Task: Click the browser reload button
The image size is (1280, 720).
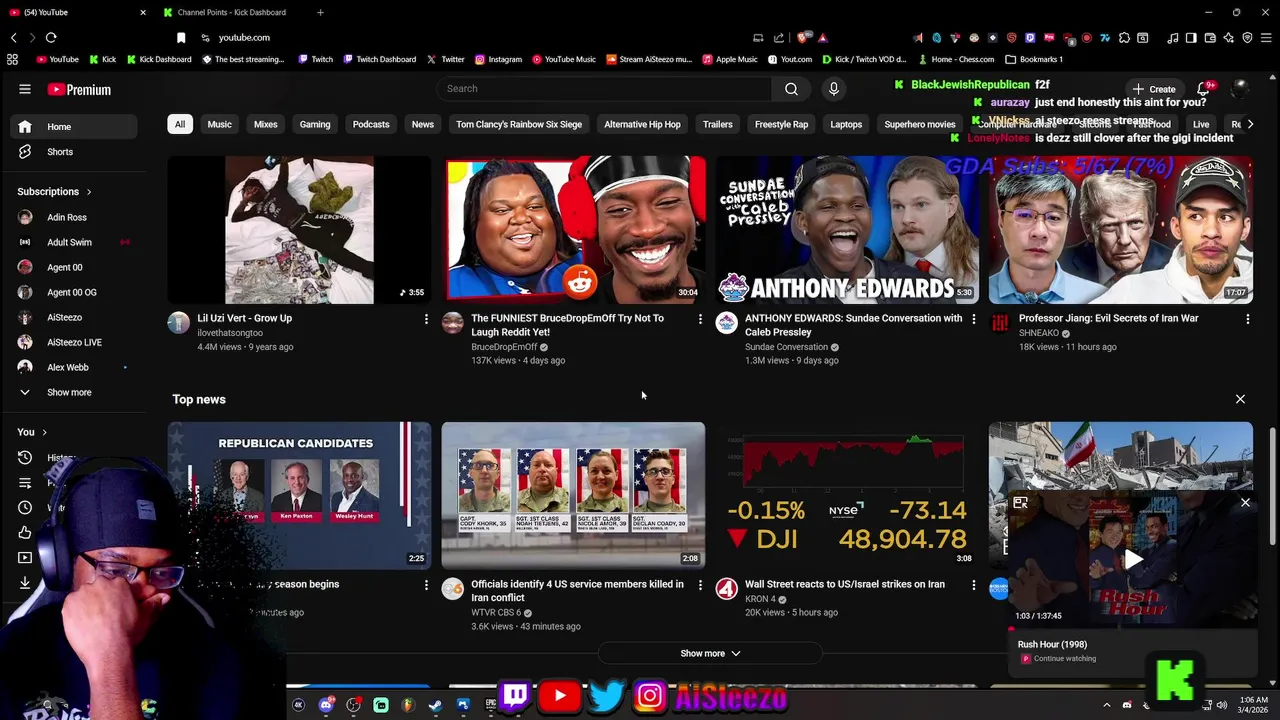Action: tap(51, 37)
